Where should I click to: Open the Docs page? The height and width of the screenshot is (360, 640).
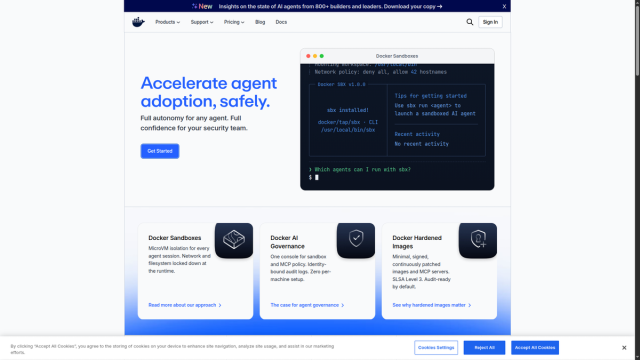(281, 22)
